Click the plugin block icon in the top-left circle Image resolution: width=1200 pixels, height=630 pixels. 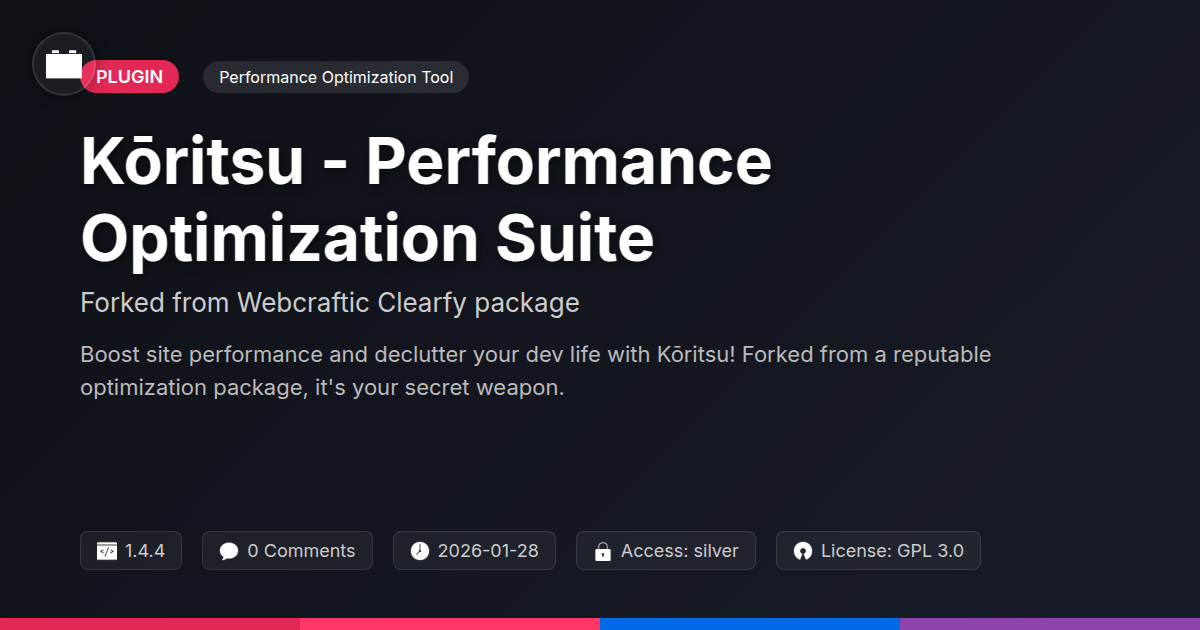click(x=64, y=64)
